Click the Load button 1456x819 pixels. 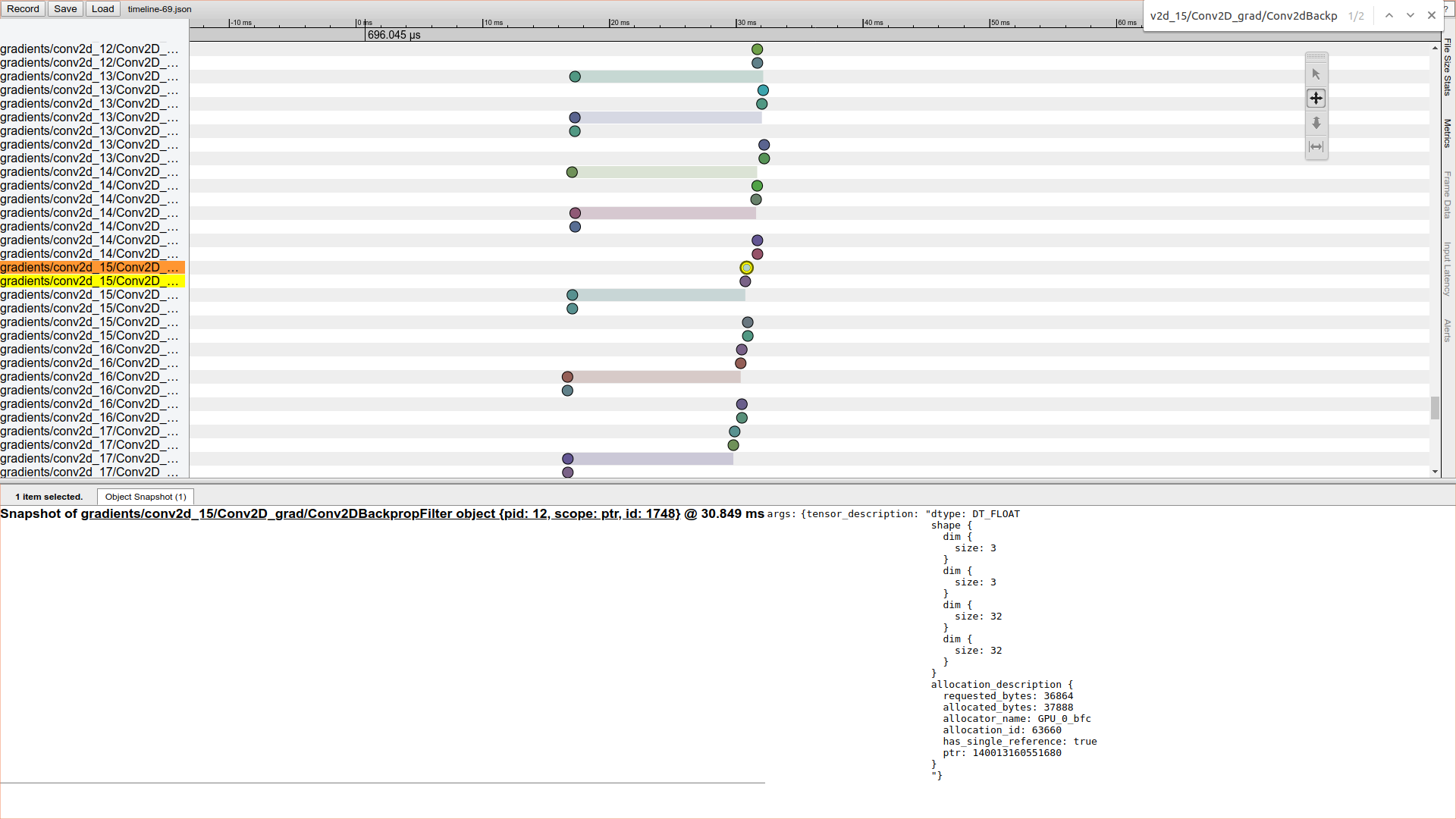[x=102, y=9]
